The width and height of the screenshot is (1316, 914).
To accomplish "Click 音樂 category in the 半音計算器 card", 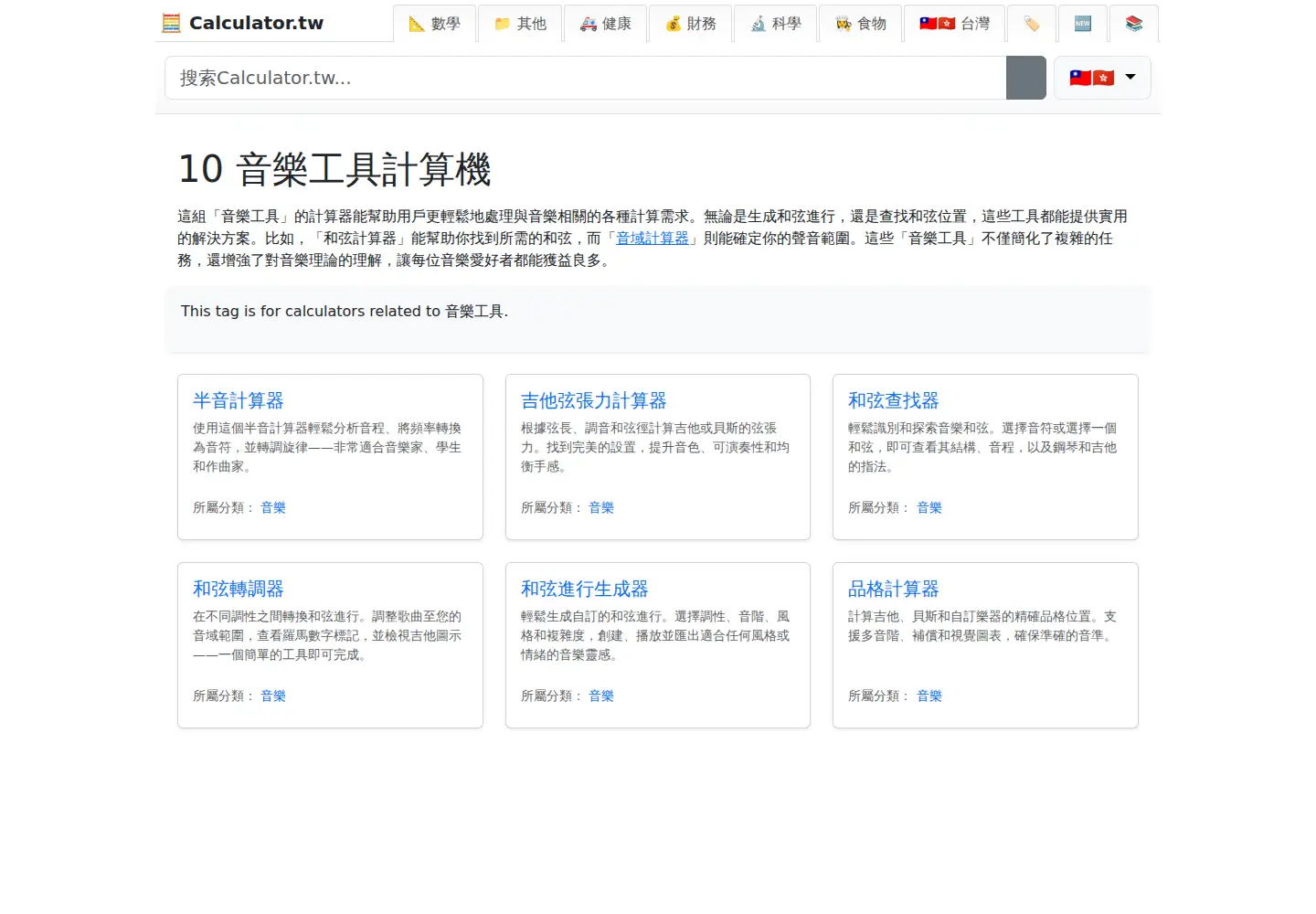I will click(x=273, y=507).
